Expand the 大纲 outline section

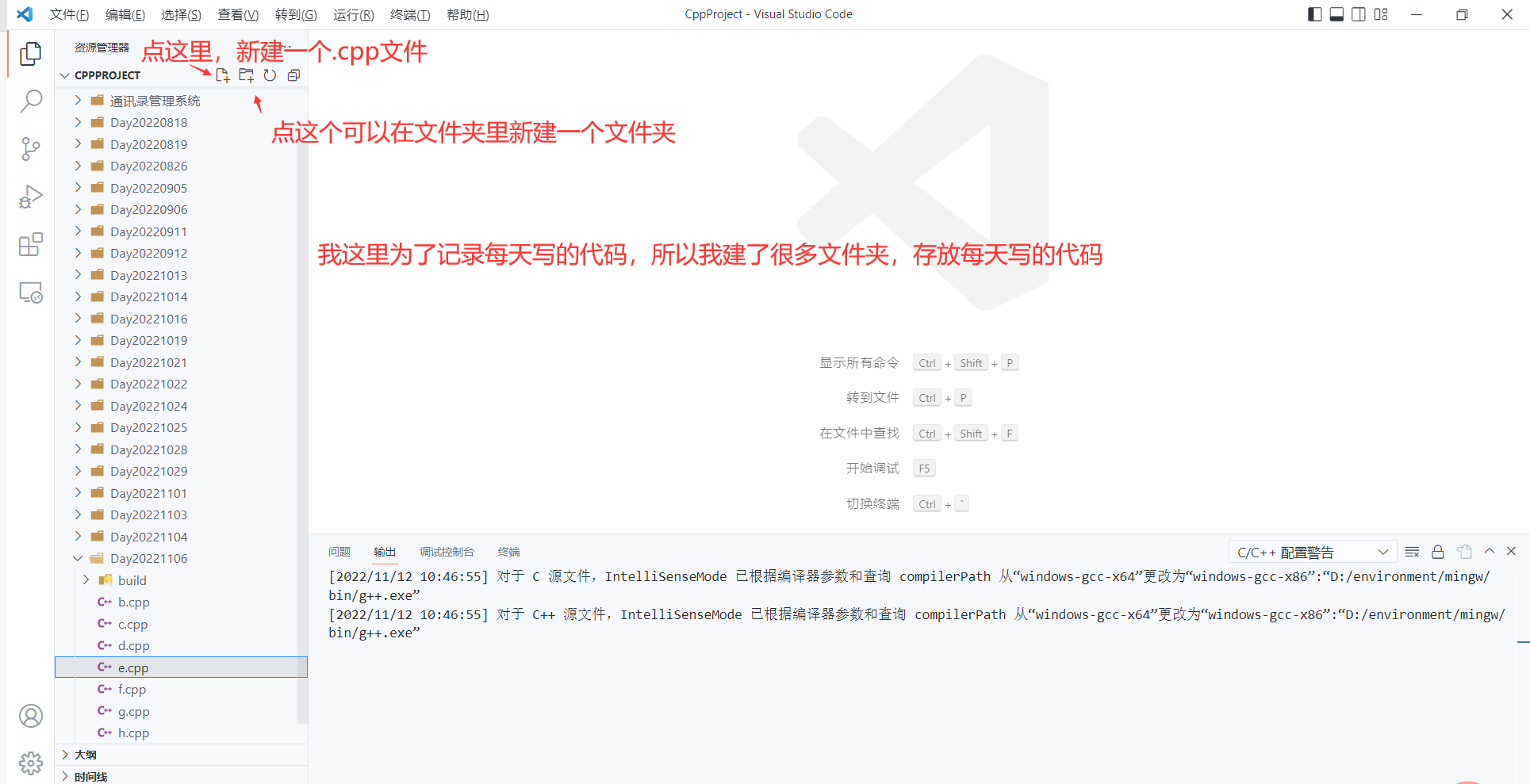click(181, 755)
